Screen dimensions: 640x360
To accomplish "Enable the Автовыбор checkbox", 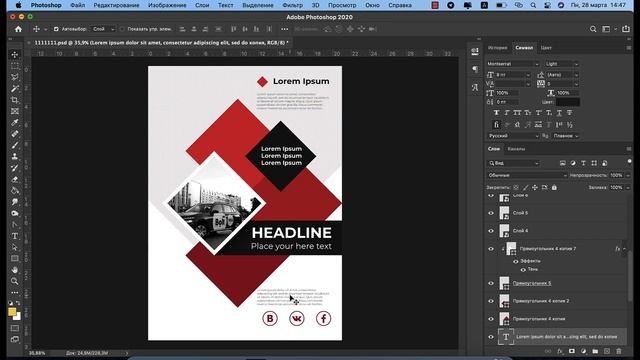I will 56,29.
